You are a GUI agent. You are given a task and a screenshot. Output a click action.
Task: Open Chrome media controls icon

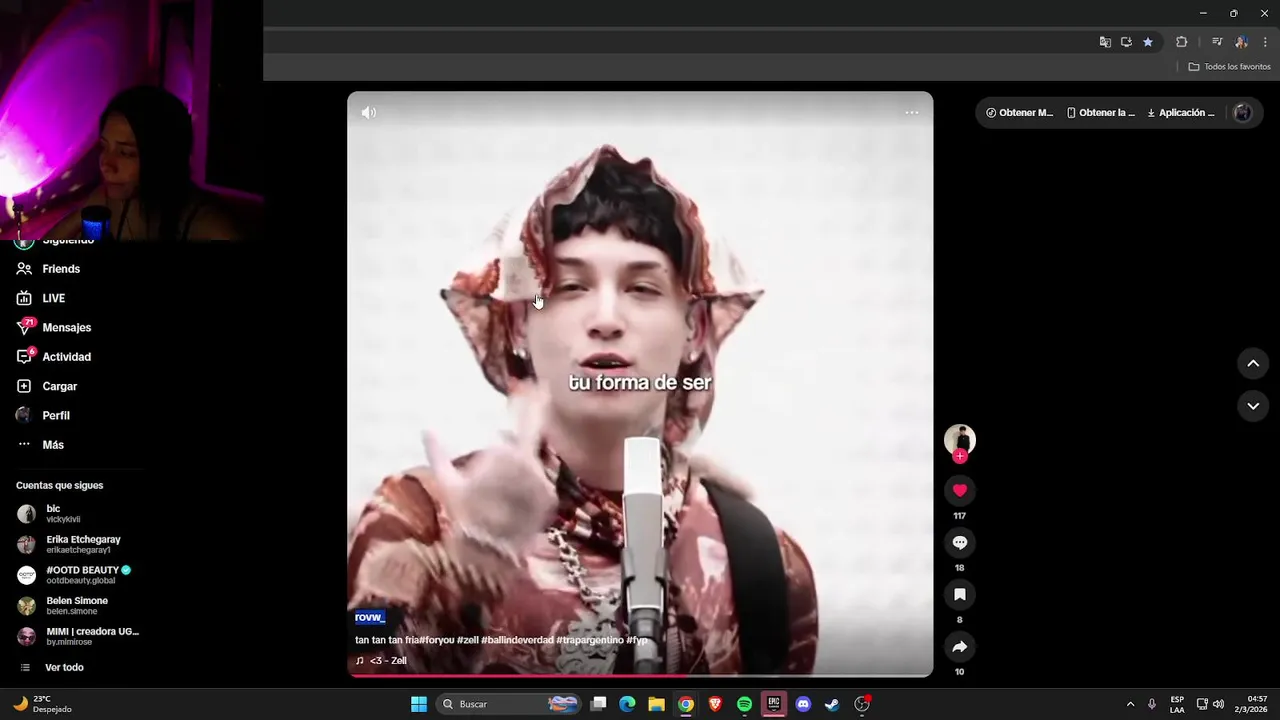click(x=1217, y=42)
